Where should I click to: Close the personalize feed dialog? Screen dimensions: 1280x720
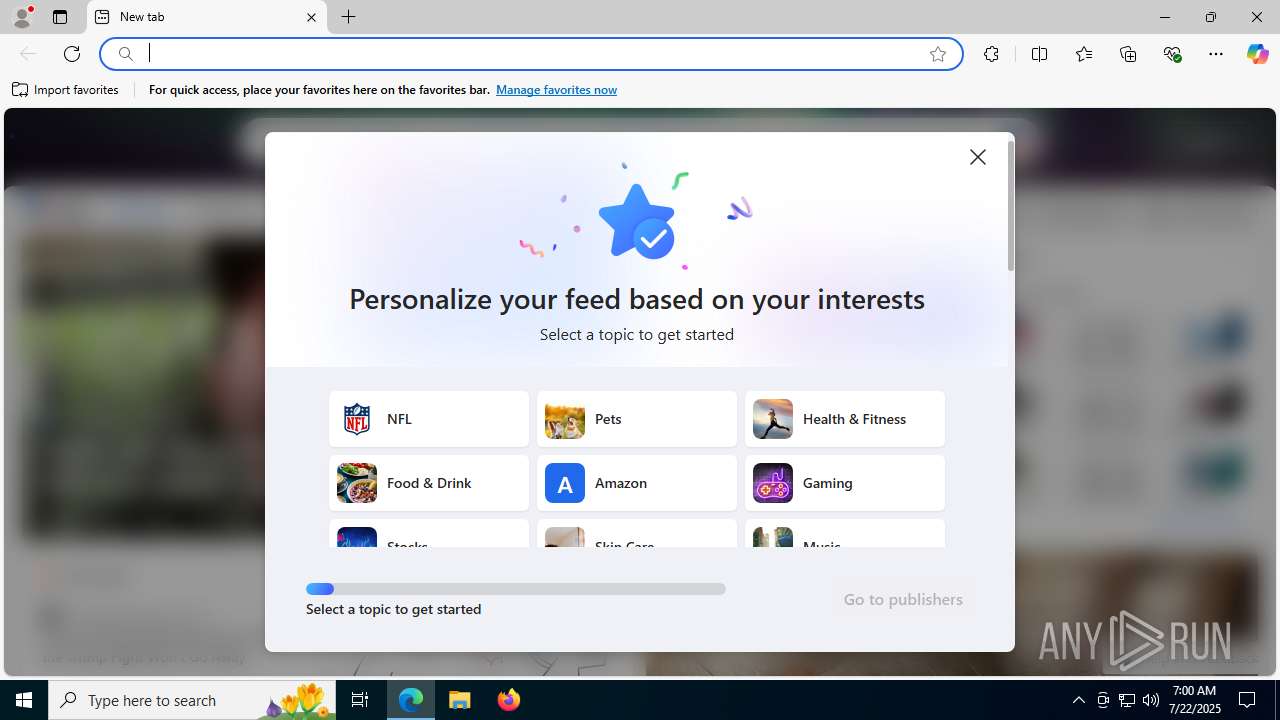tap(978, 157)
